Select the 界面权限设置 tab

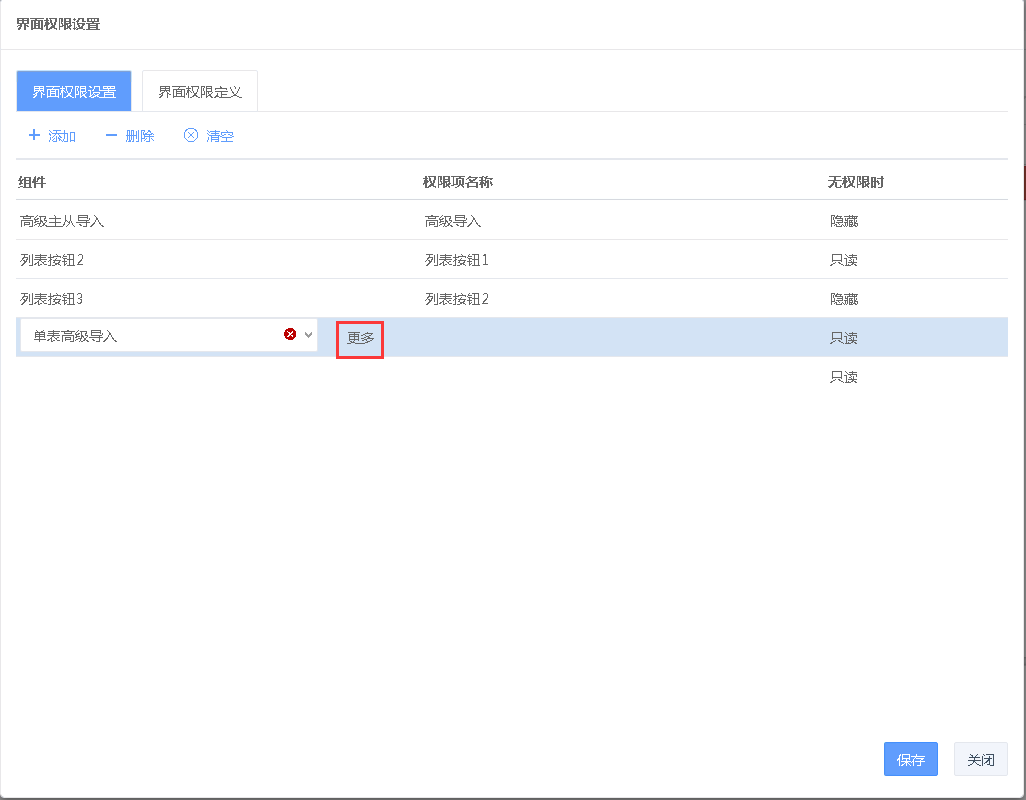pyautogui.click(x=74, y=92)
